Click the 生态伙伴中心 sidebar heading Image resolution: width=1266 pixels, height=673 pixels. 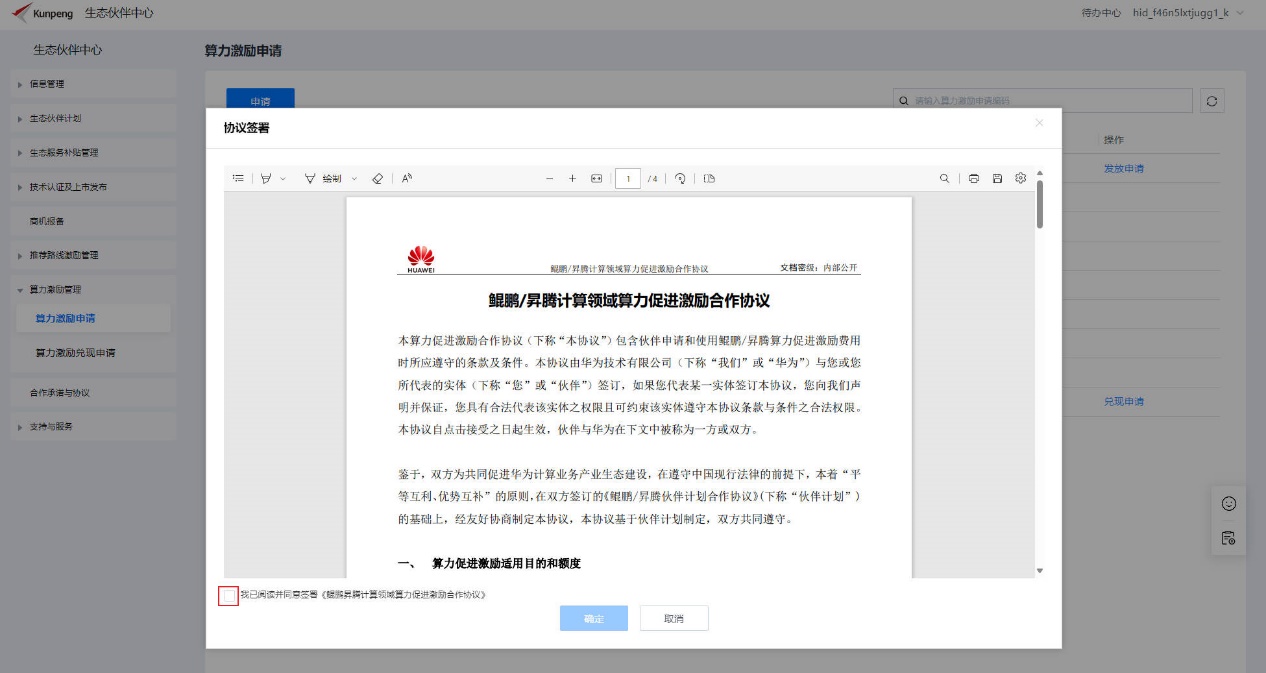click(68, 50)
